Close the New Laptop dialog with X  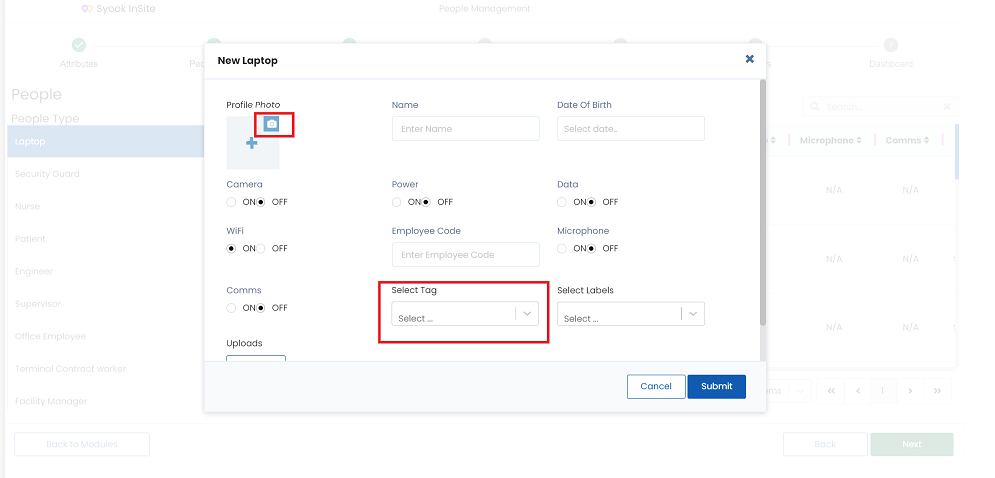pyautogui.click(x=749, y=59)
